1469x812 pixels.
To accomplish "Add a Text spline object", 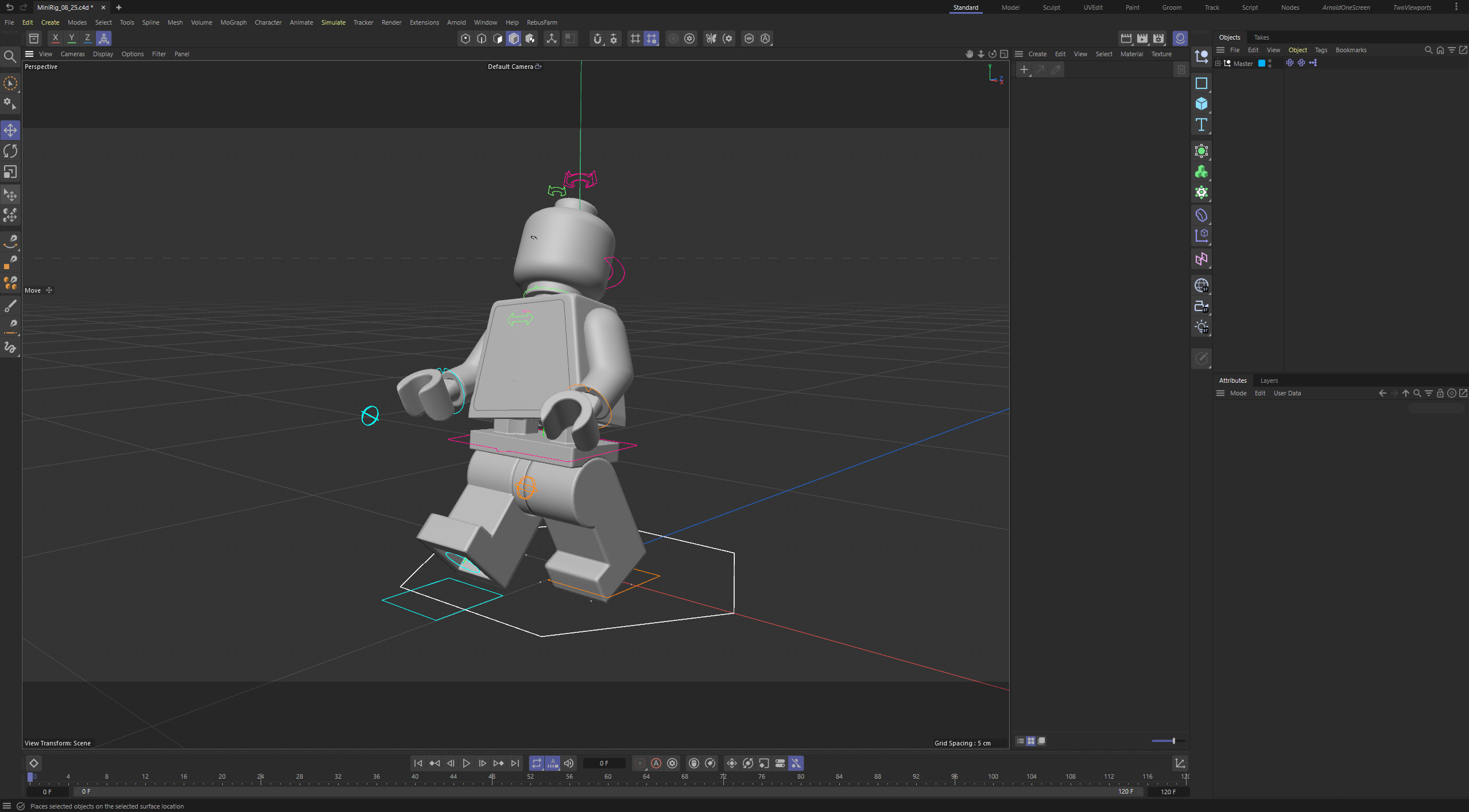I will [x=1201, y=125].
